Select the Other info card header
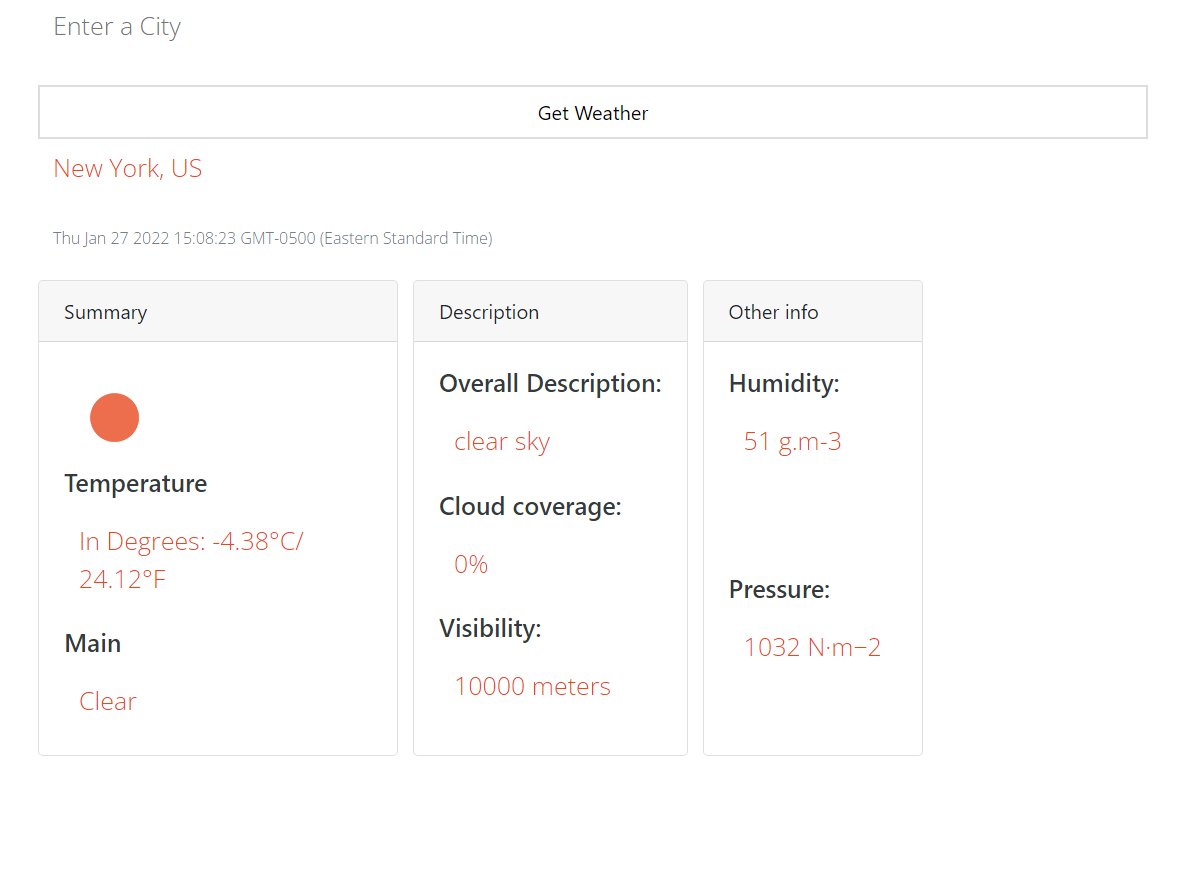Viewport: 1179px width, 888px height. click(x=772, y=312)
